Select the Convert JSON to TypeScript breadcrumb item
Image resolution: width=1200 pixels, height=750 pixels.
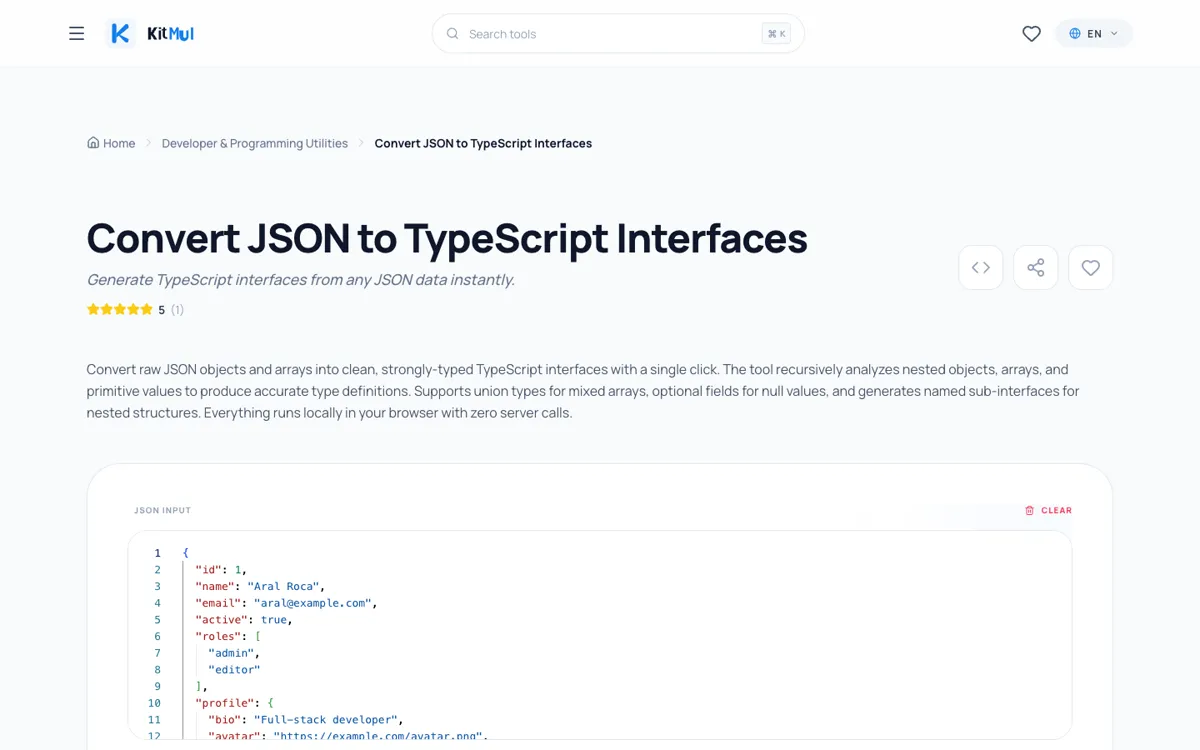point(482,143)
